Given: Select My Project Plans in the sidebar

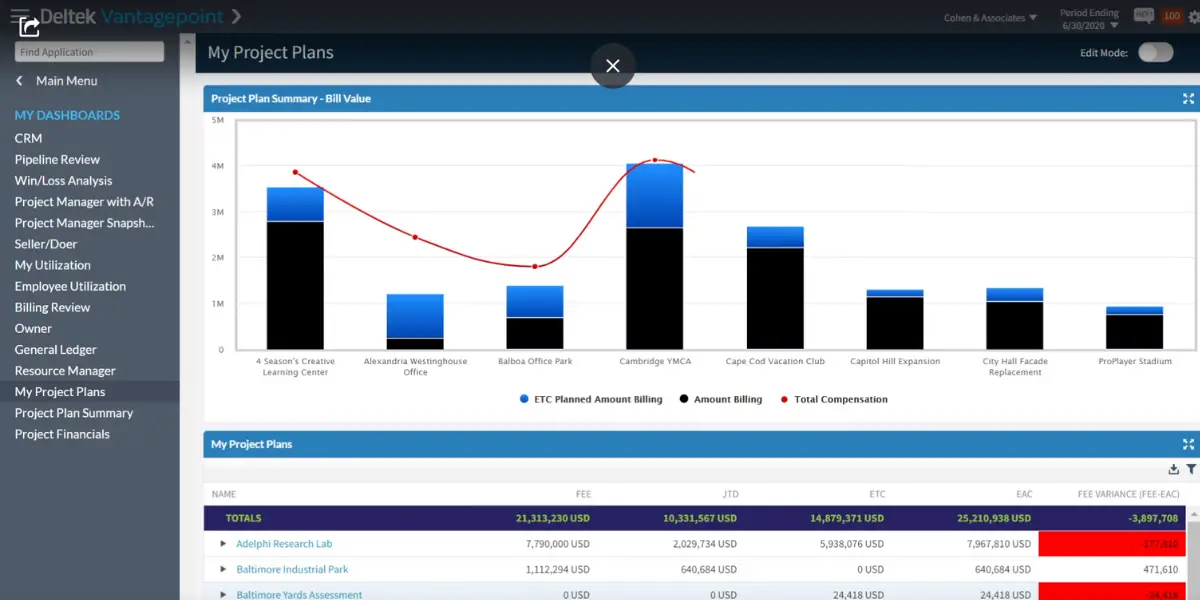Looking at the screenshot, I should [x=59, y=392].
